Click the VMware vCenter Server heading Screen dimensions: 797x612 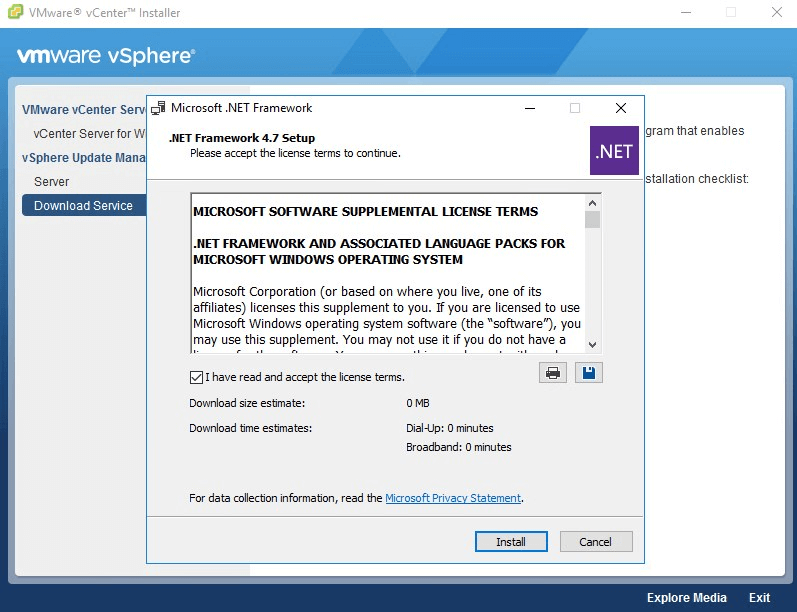click(x=84, y=110)
